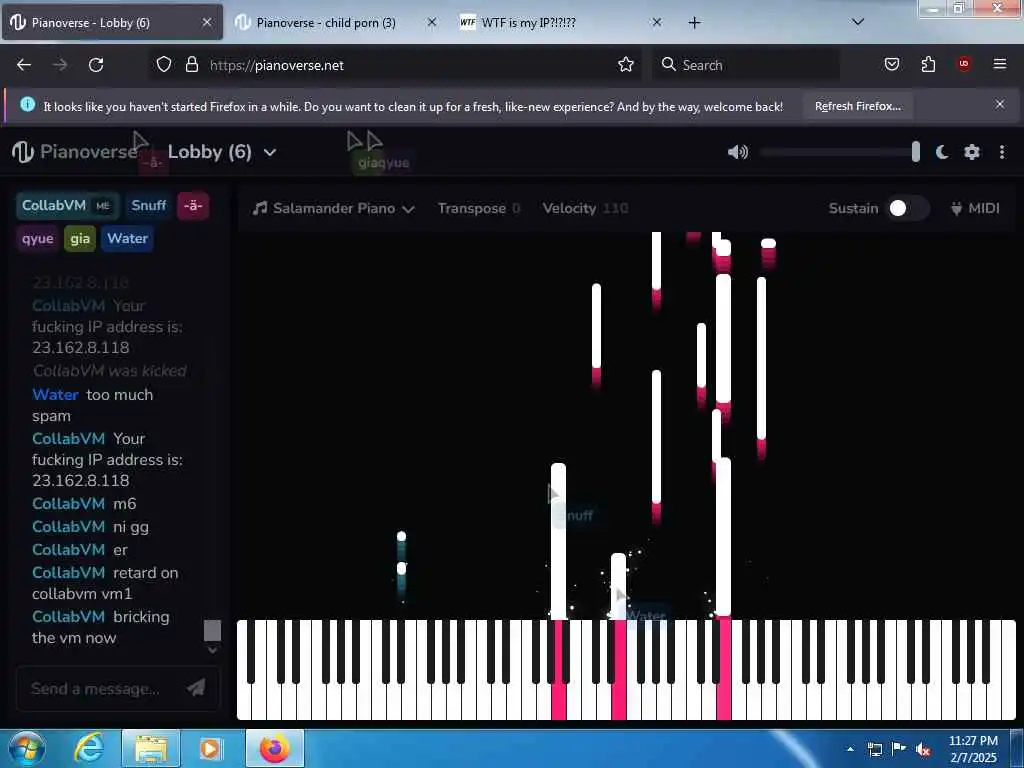1024x768 pixels.
Task: Open Windows Start button
Action: pos(26,748)
